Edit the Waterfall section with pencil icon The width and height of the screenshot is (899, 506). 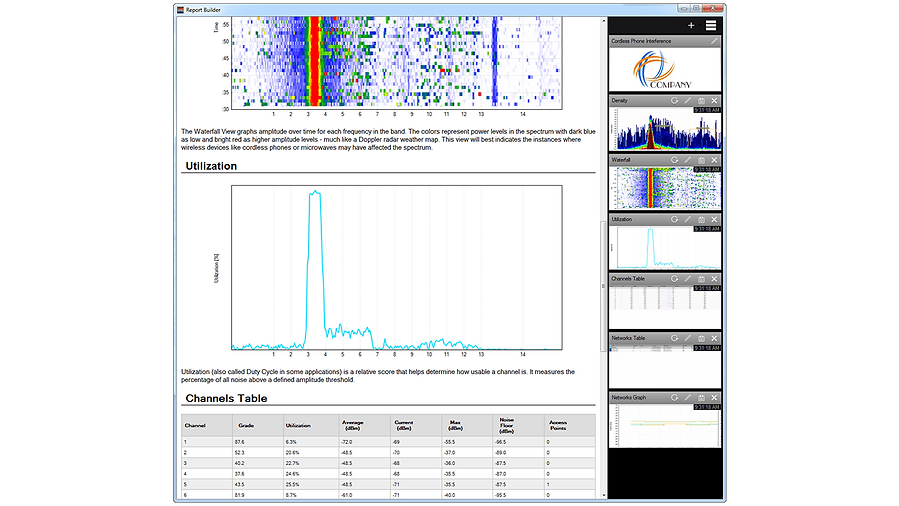pos(688,160)
